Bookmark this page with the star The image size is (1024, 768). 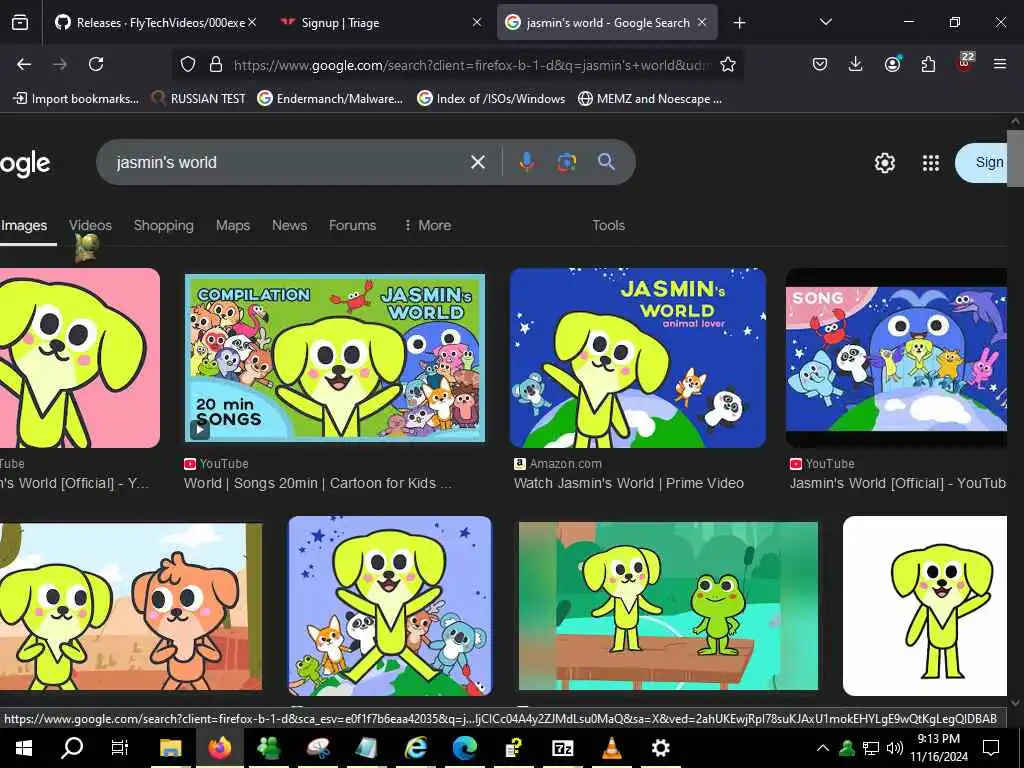pos(728,64)
